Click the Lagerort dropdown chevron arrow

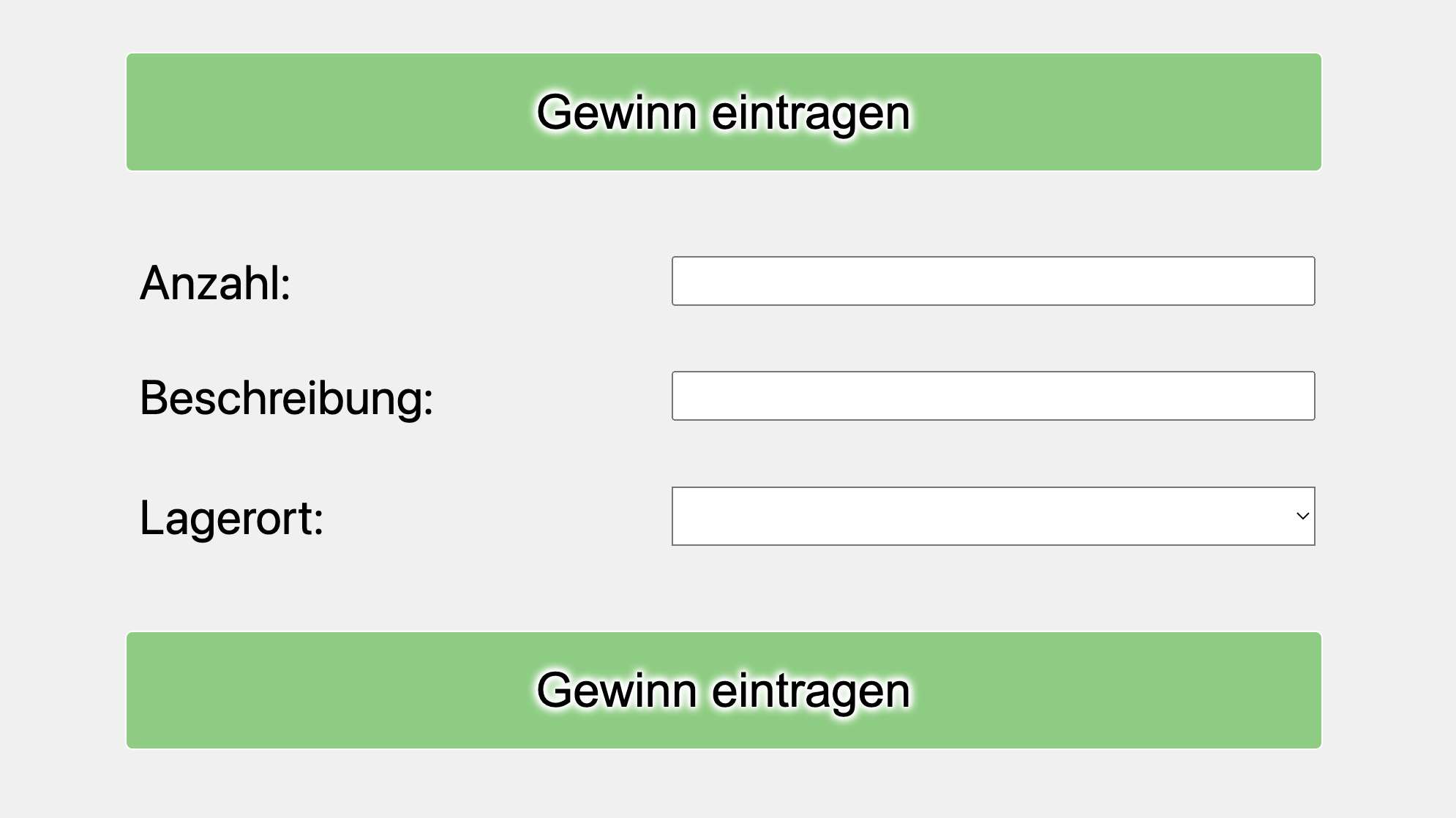coord(1302,516)
